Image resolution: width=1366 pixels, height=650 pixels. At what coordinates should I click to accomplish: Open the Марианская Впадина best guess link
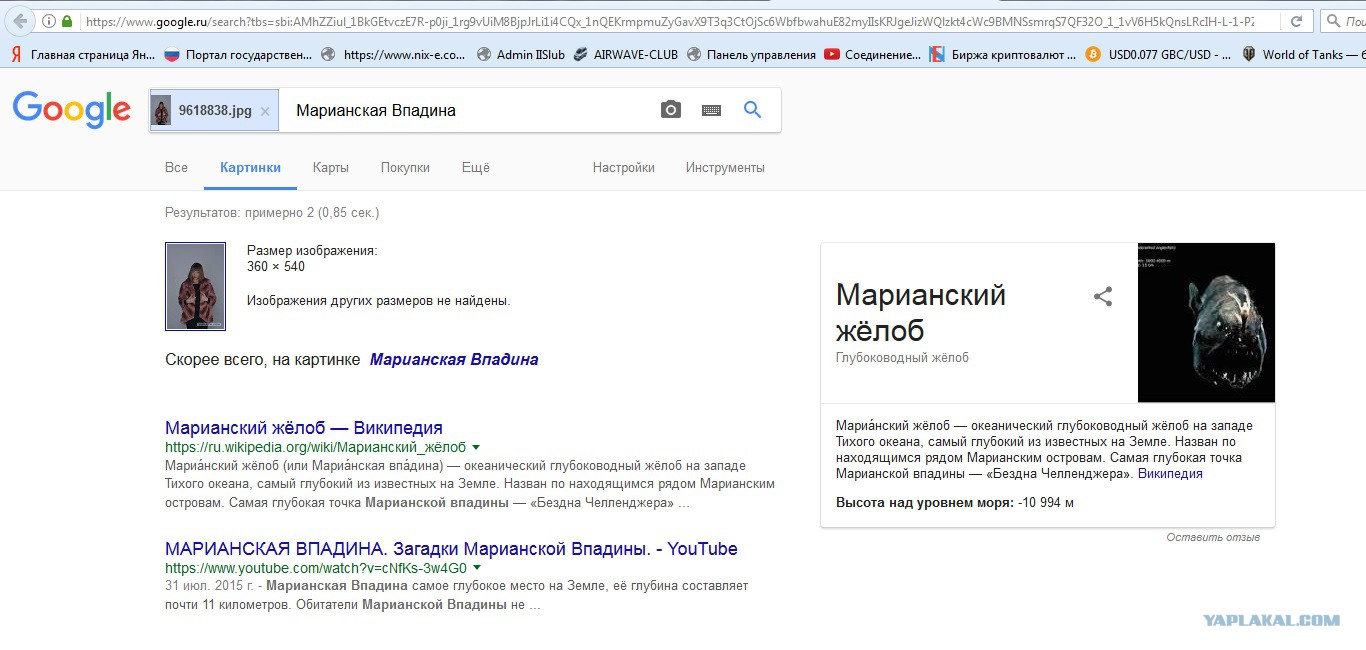[454, 359]
